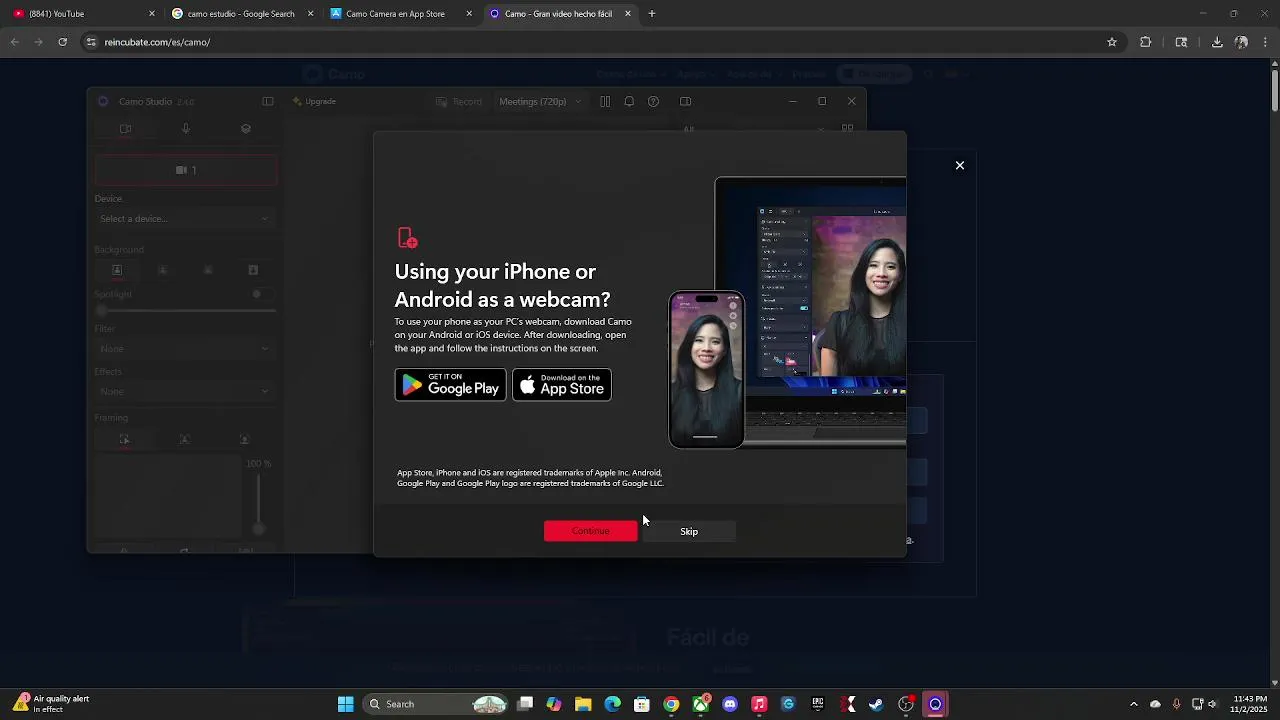Click the vertical zoom slider at 100%
1280x720 pixels.
coord(258,503)
